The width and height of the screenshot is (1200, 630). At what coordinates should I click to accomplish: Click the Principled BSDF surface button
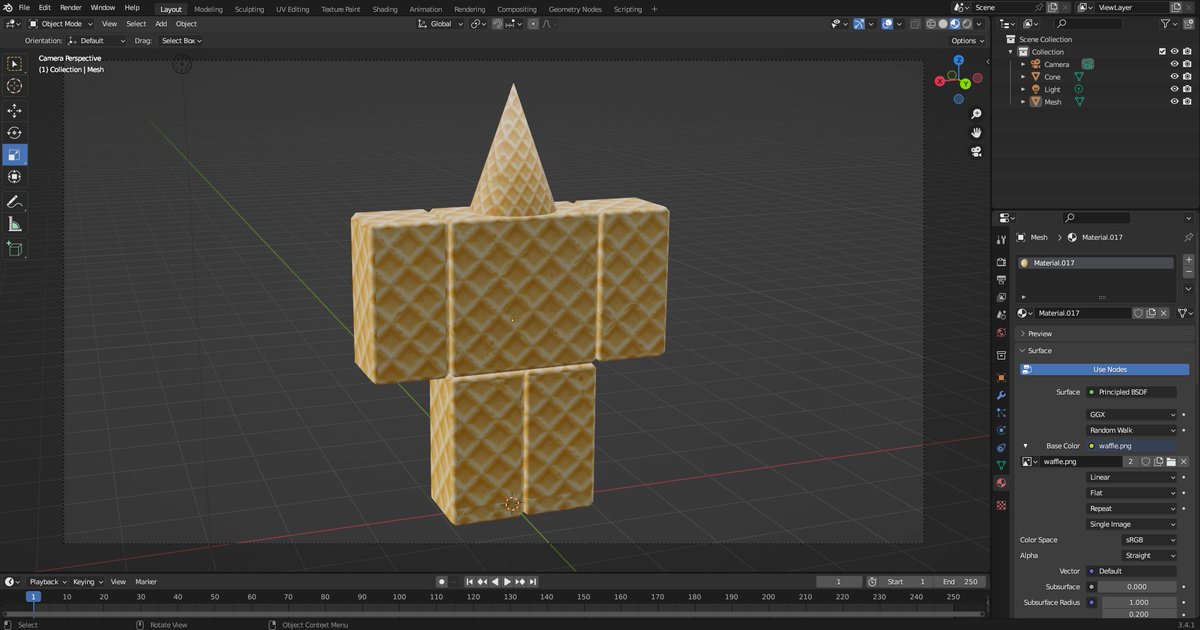[1132, 392]
